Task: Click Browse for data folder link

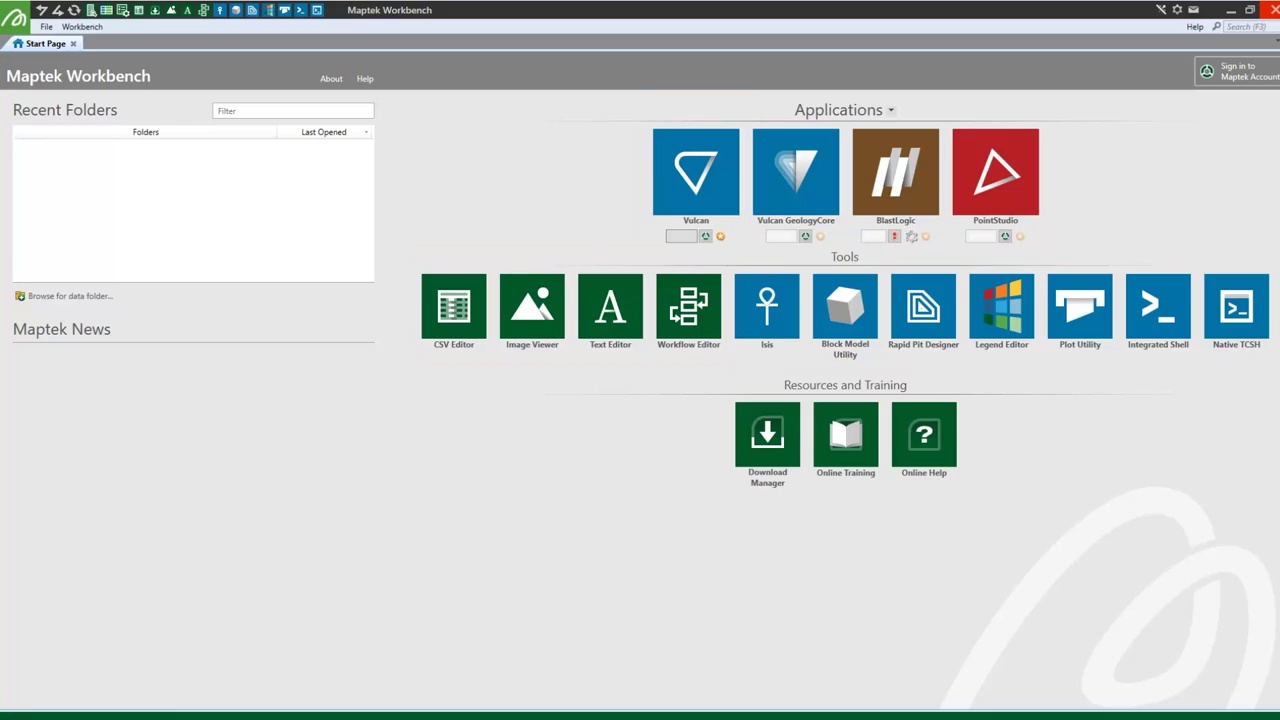Action: [64, 296]
